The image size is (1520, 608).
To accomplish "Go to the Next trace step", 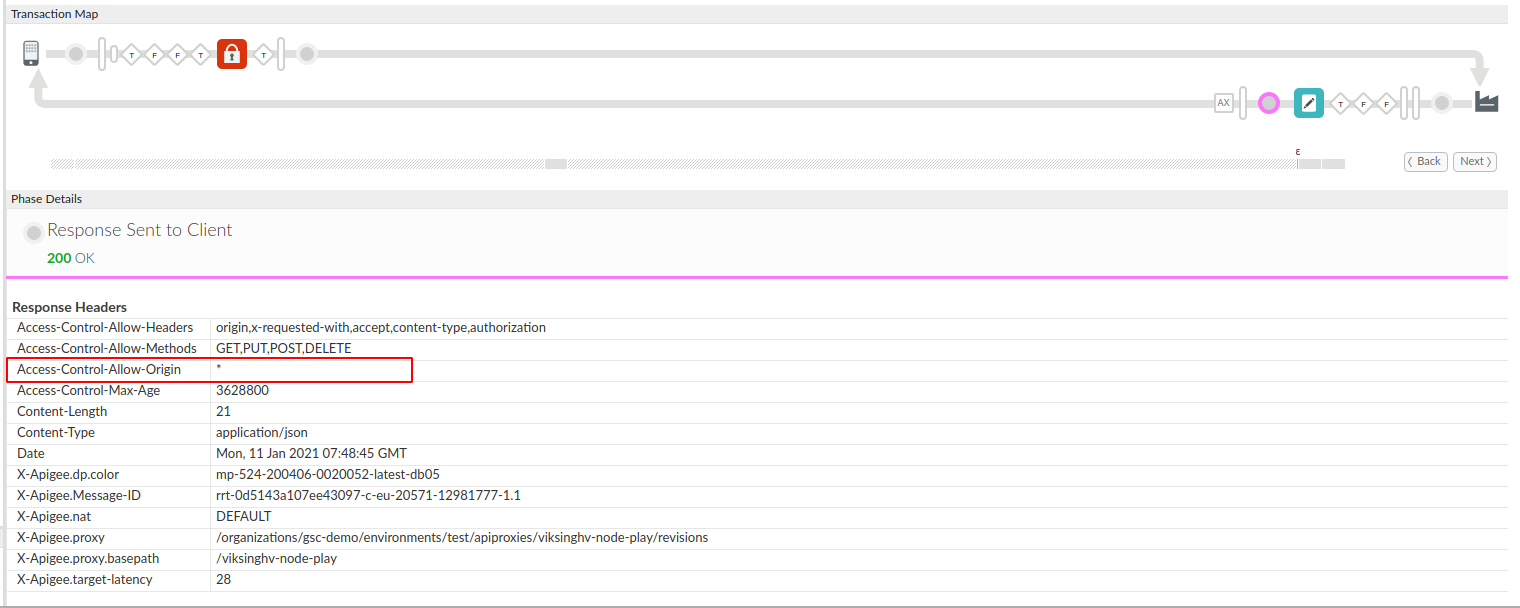I will 1474,161.
